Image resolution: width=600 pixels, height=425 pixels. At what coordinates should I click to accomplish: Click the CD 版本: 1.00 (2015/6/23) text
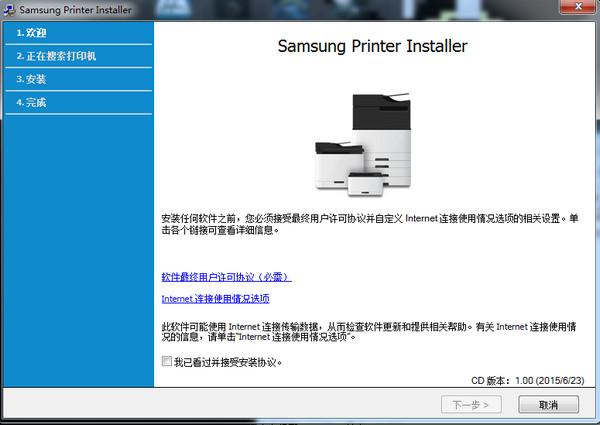click(528, 381)
